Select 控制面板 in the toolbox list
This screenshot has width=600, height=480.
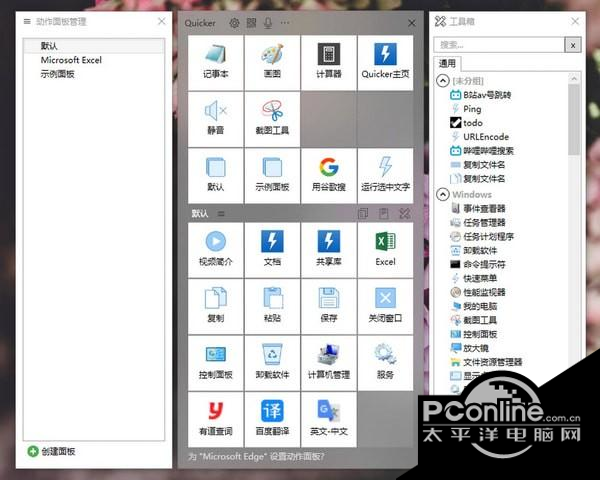[x=474, y=334]
